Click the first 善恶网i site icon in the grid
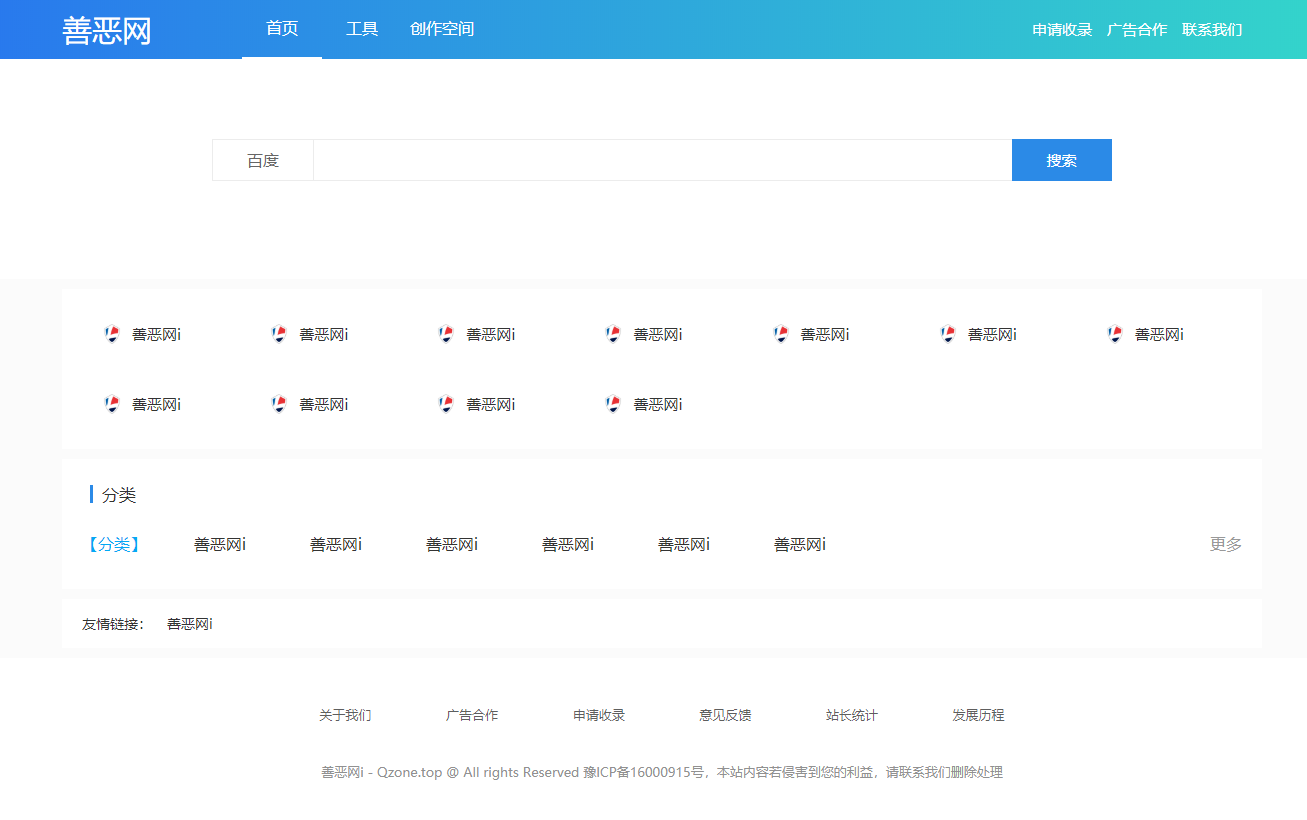The image size is (1307, 820). click(145, 334)
